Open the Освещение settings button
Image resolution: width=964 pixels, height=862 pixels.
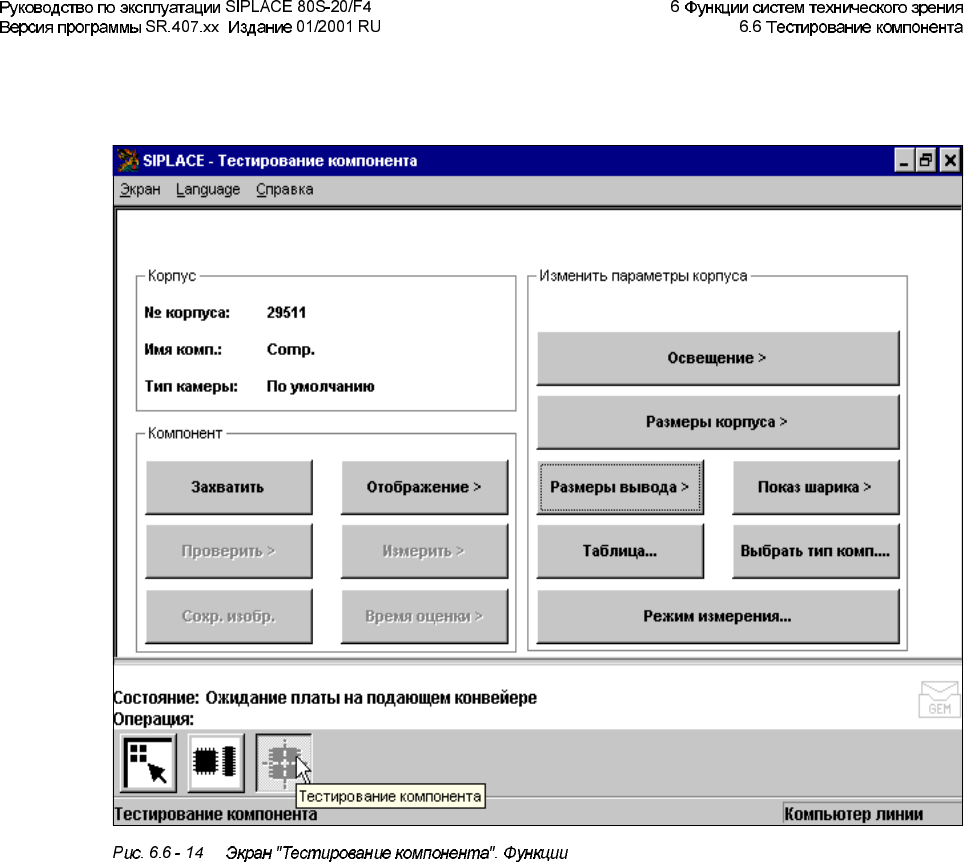[718, 358]
